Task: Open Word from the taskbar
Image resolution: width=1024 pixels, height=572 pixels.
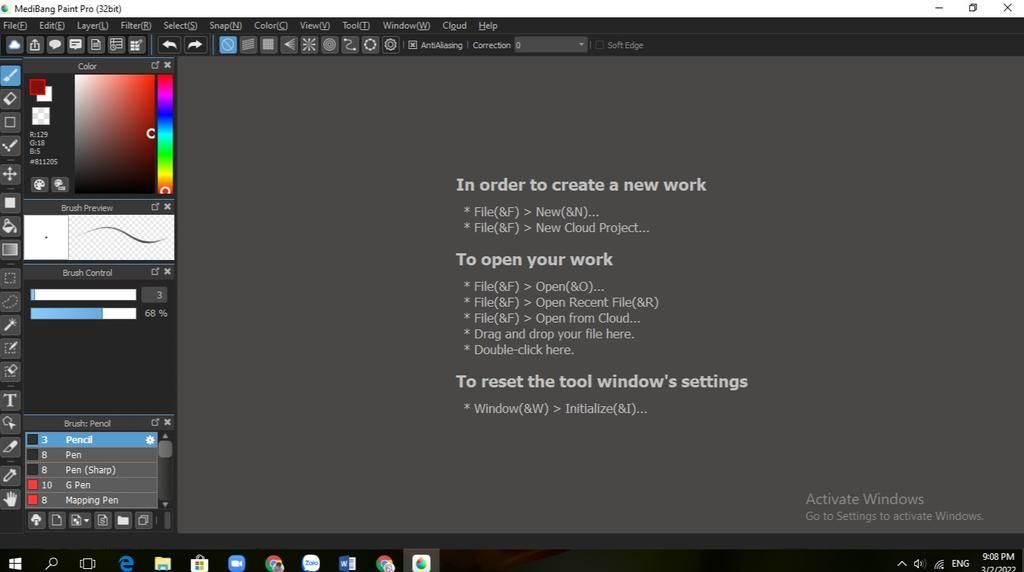Action: pyautogui.click(x=347, y=563)
